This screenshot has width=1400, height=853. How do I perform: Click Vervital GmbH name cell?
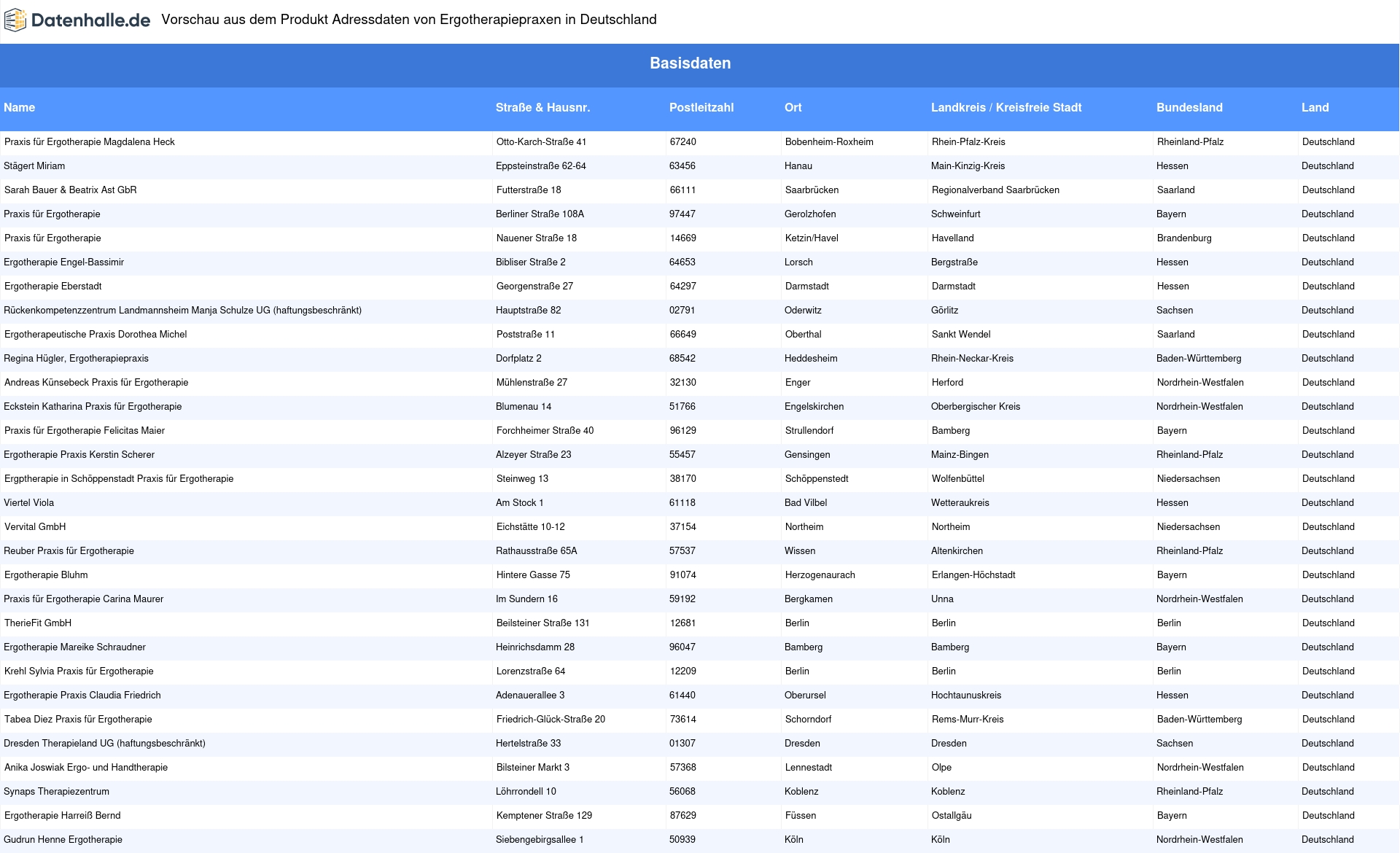point(35,527)
